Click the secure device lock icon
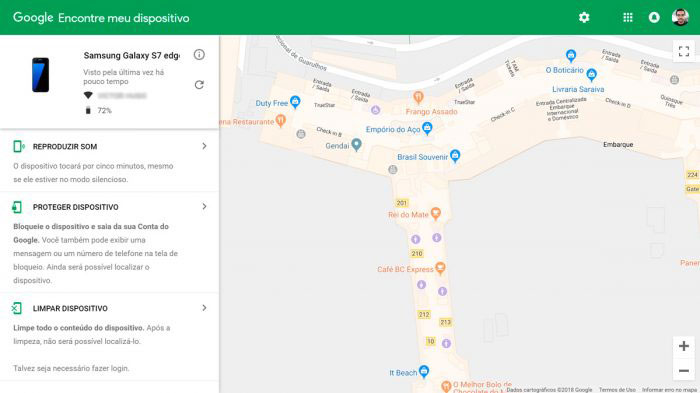The image size is (700, 393). pos(17,207)
